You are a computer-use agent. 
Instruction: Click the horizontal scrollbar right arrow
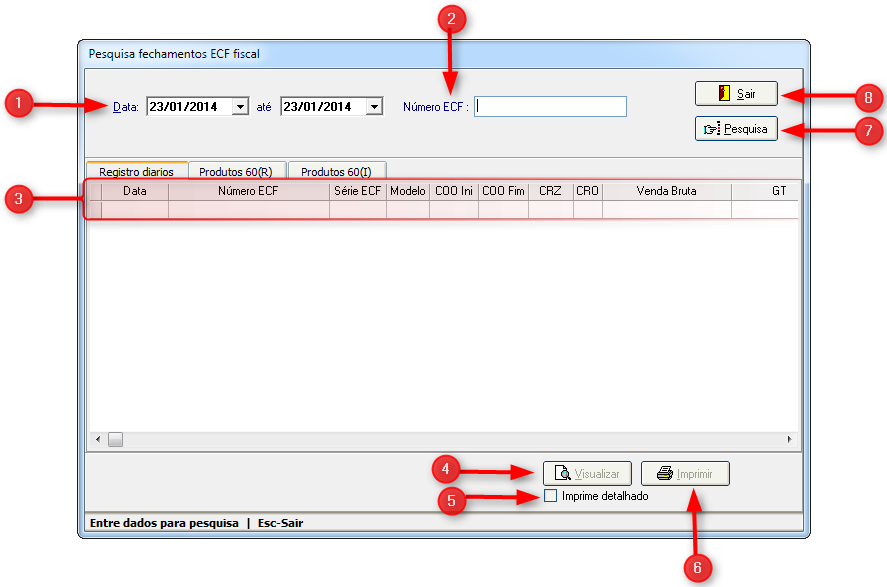click(x=789, y=439)
